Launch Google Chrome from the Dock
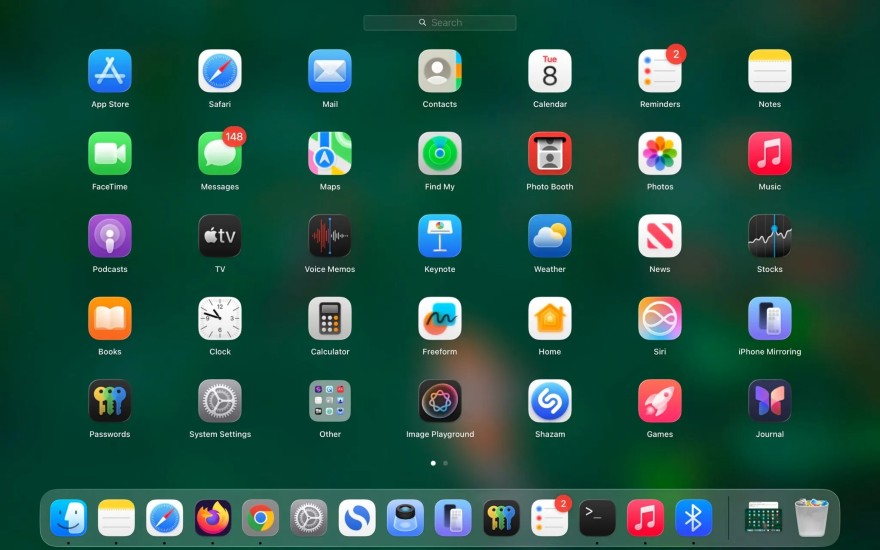Screen dimensions: 880x550 coord(260,517)
